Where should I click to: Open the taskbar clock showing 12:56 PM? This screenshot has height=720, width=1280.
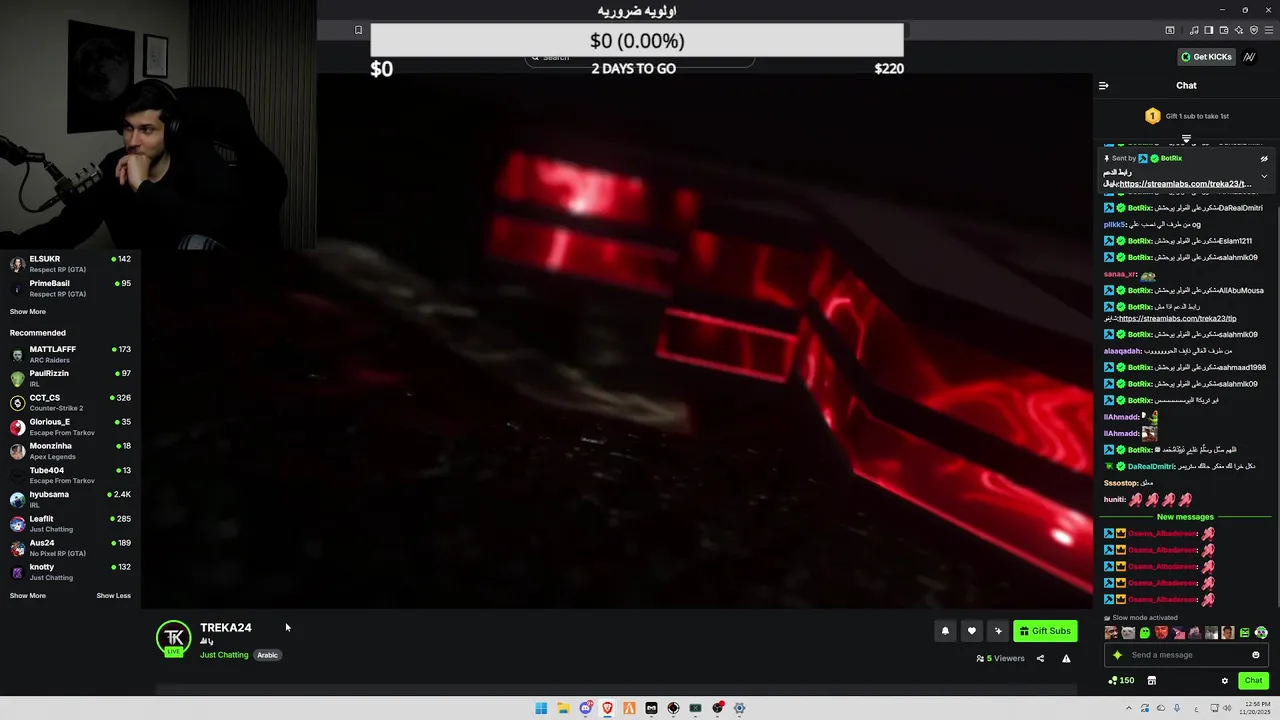point(1253,708)
